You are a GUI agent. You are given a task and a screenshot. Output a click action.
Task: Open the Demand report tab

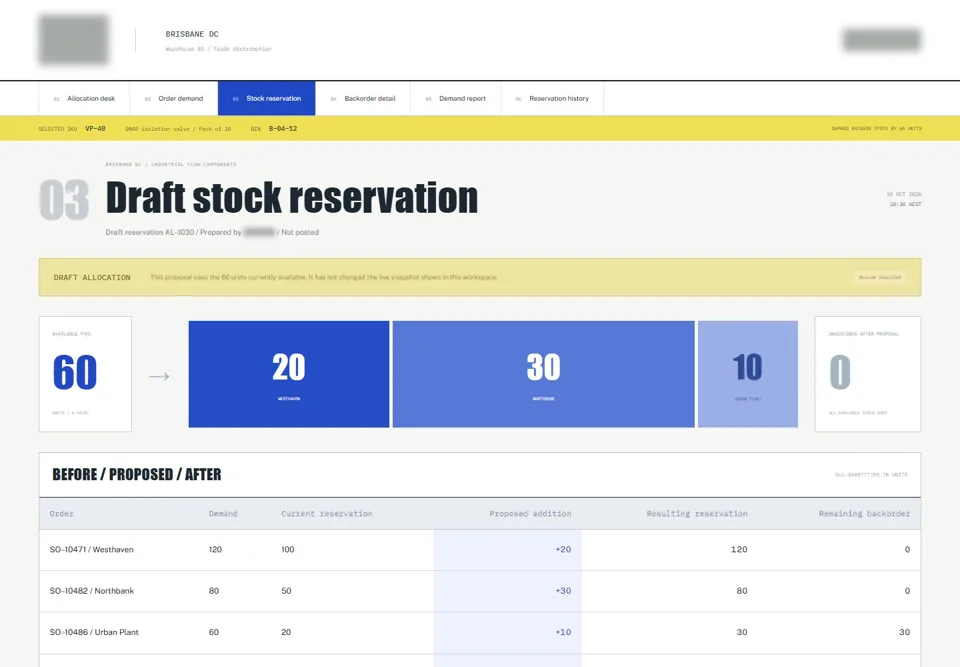click(x=456, y=98)
